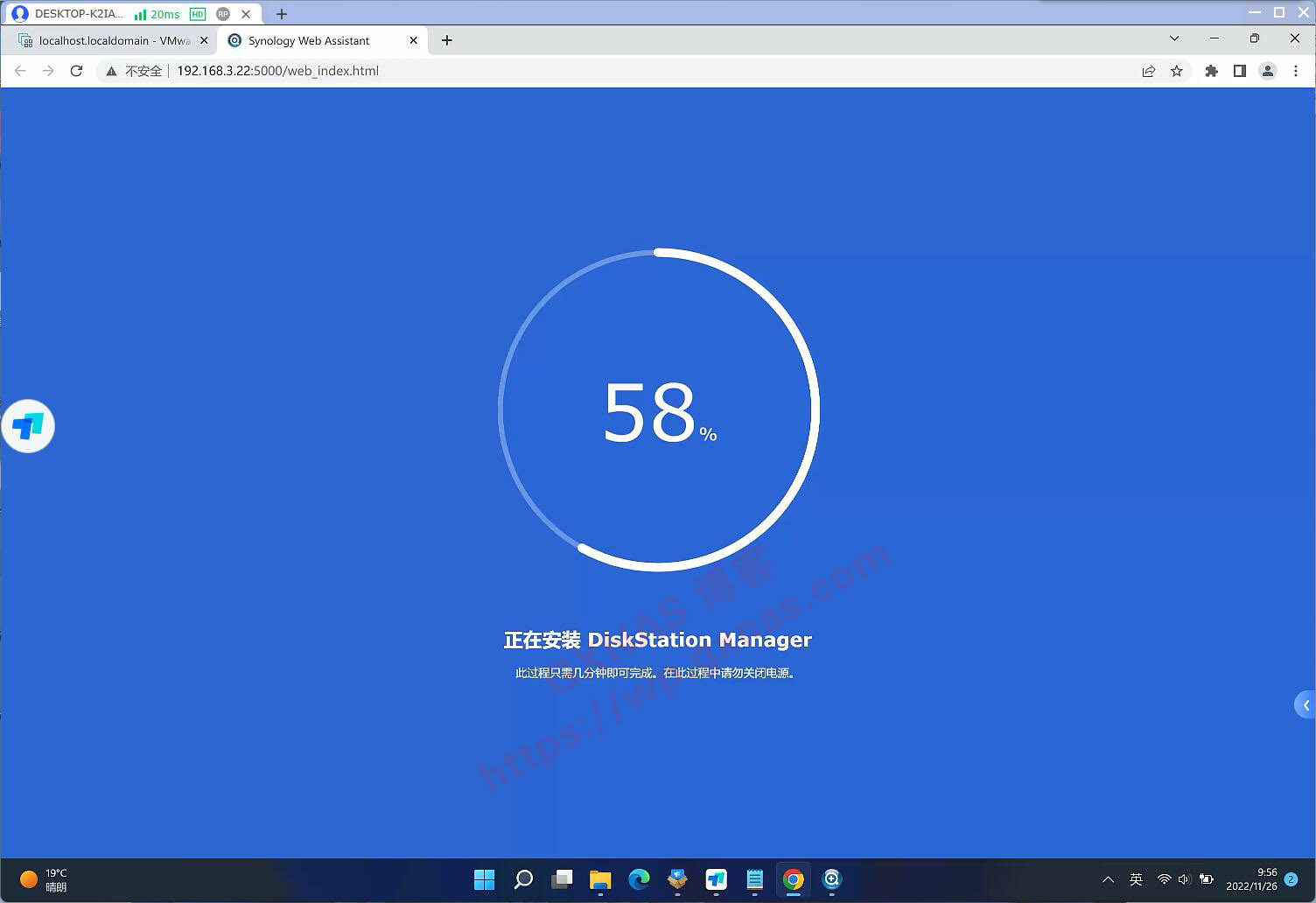Viewport: 1316px width, 903px height.
Task: Reload the Synology Web Assistant page
Action: 76,71
